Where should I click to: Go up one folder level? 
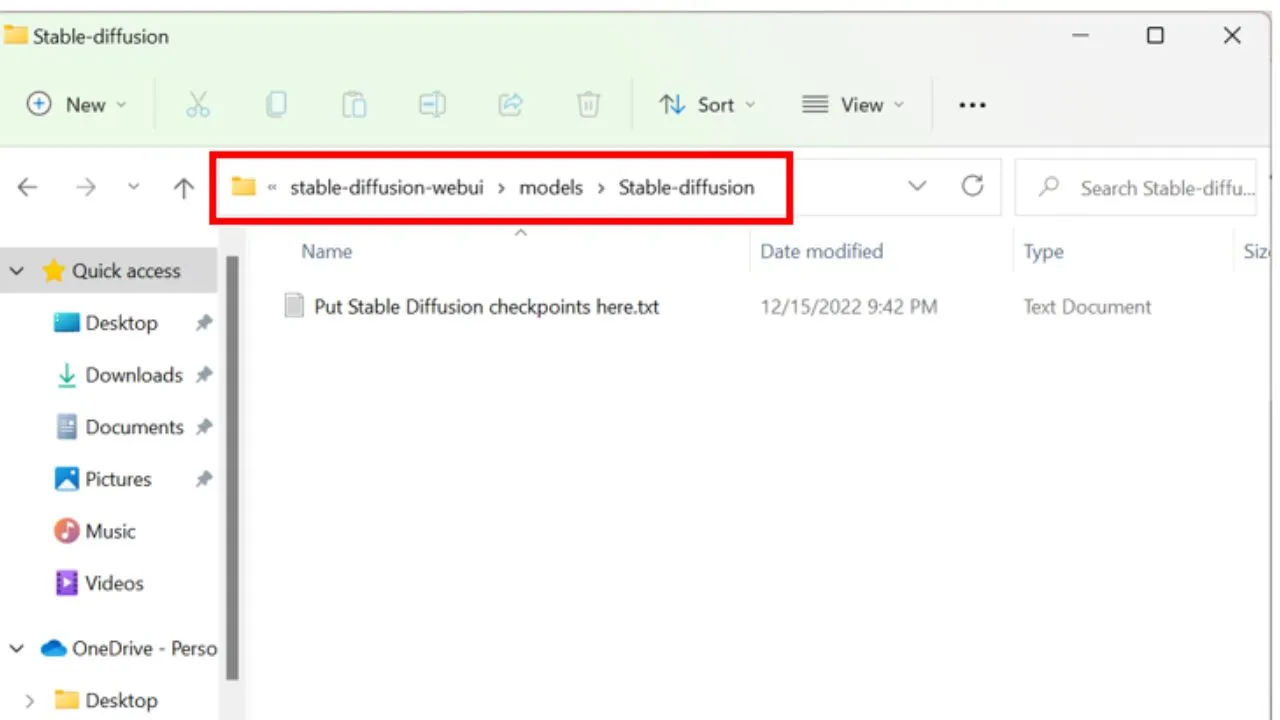click(x=183, y=187)
